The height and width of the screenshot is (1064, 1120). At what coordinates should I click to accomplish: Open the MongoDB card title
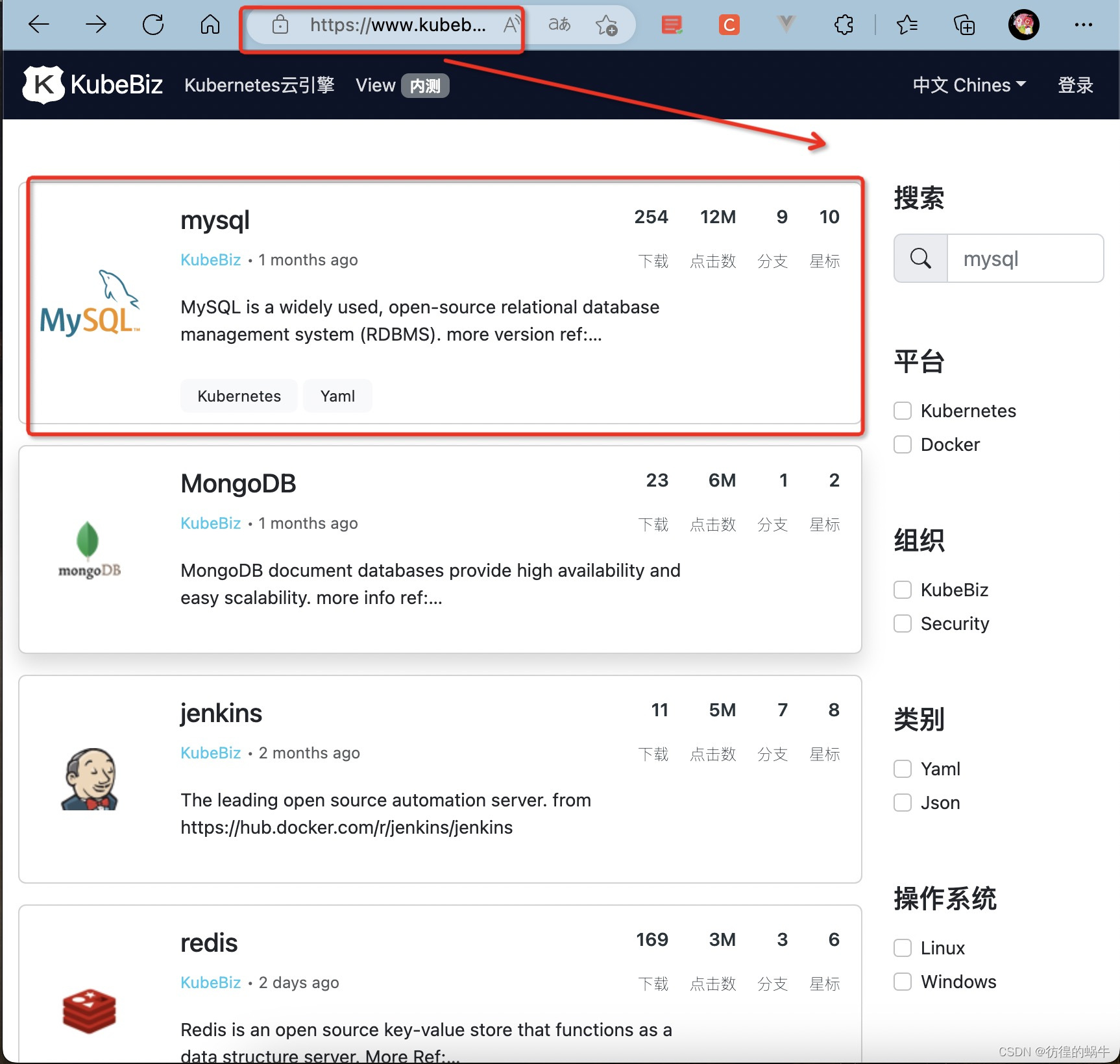tap(238, 484)
